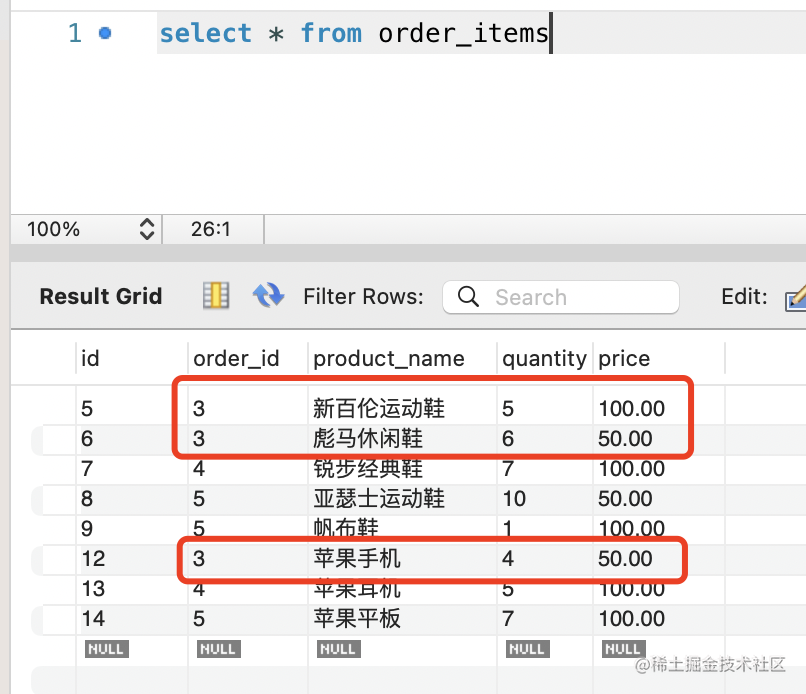806x694 pixels.
Task: Click the magnifier icon in Filter Rows
Action: 468,297
